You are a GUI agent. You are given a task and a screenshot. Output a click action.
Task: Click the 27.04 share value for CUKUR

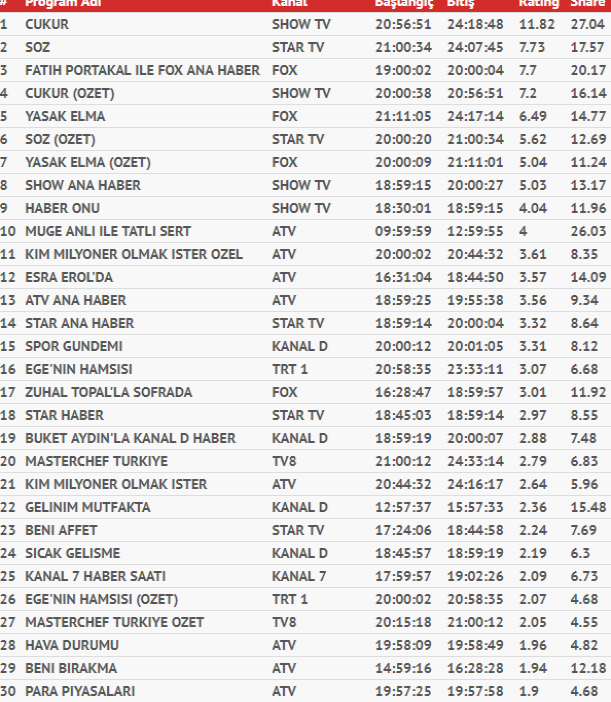pos(587,23)
